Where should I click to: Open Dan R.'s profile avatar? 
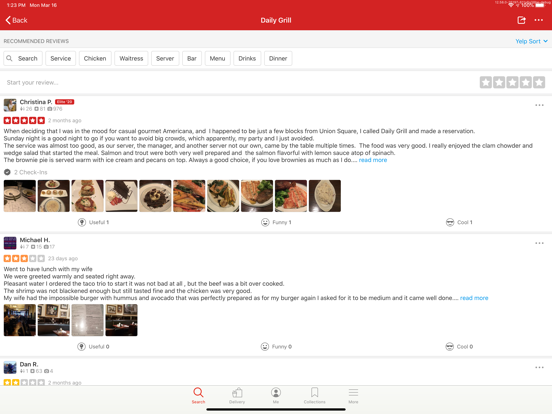pyautogui.click(x=10, y=367)
